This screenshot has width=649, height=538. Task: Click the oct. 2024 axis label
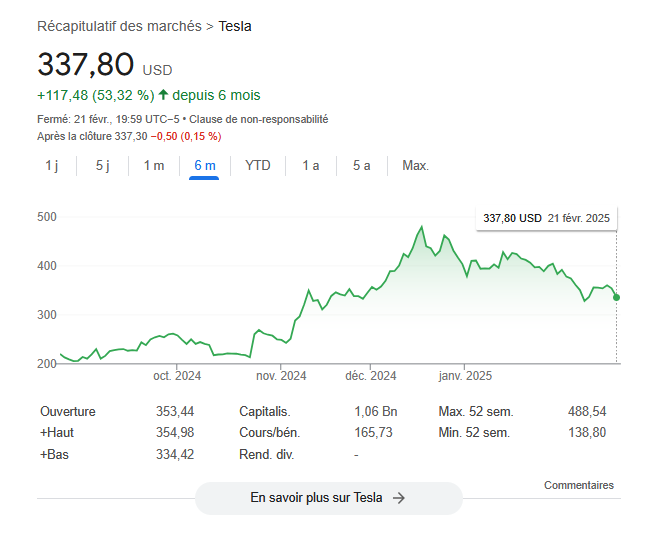(x=177, y=376)
